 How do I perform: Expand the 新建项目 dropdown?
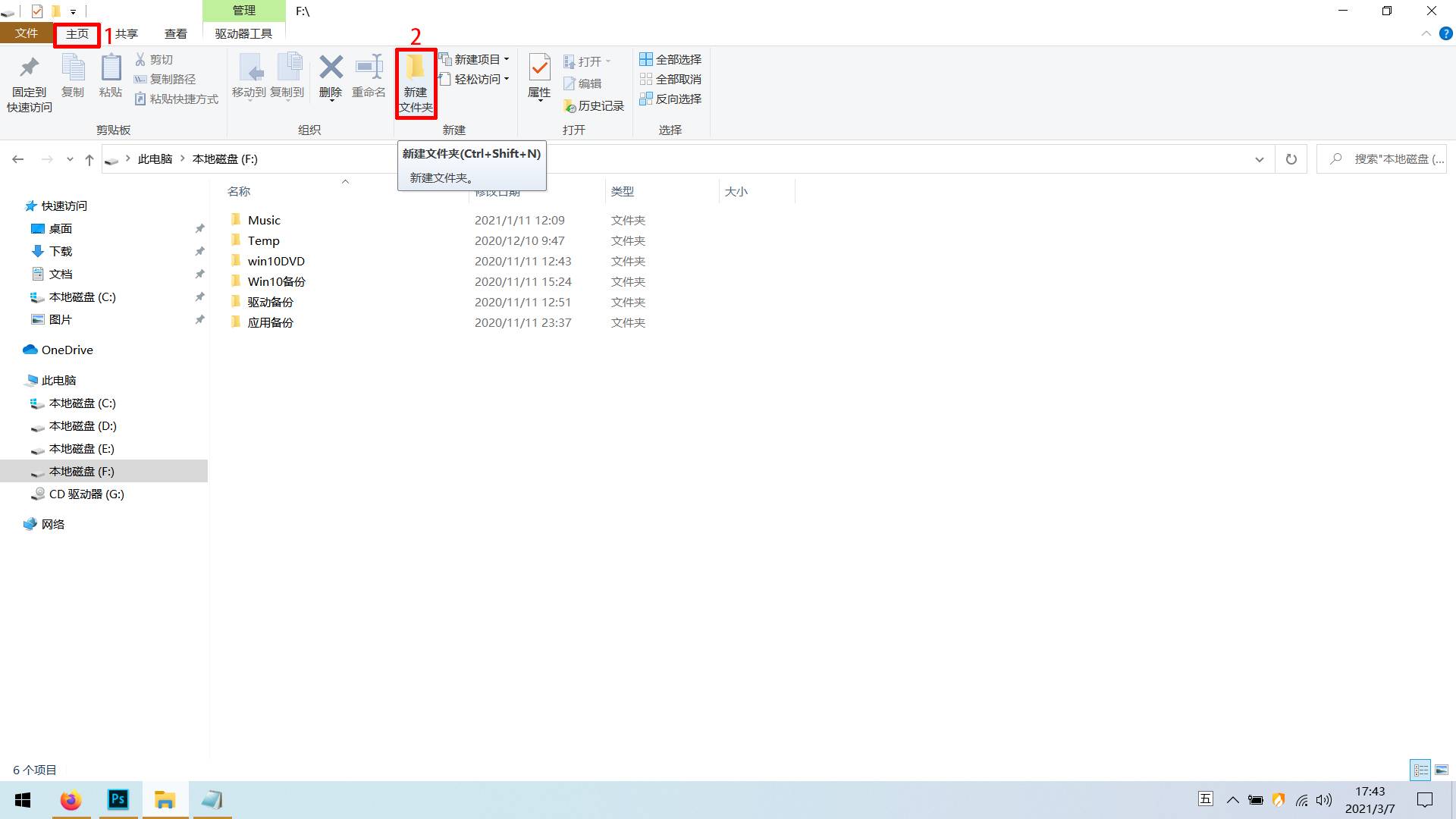coord(507,58)
